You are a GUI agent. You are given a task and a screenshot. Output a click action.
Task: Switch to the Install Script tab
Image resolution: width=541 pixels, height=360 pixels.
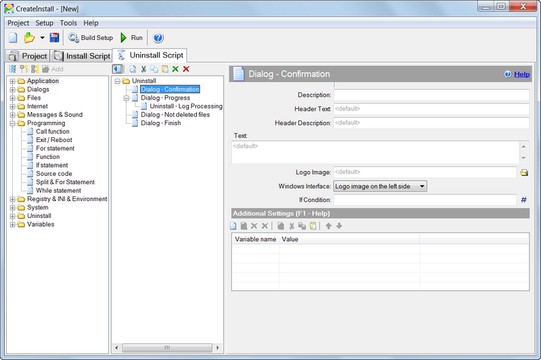[x=82, y=56]
